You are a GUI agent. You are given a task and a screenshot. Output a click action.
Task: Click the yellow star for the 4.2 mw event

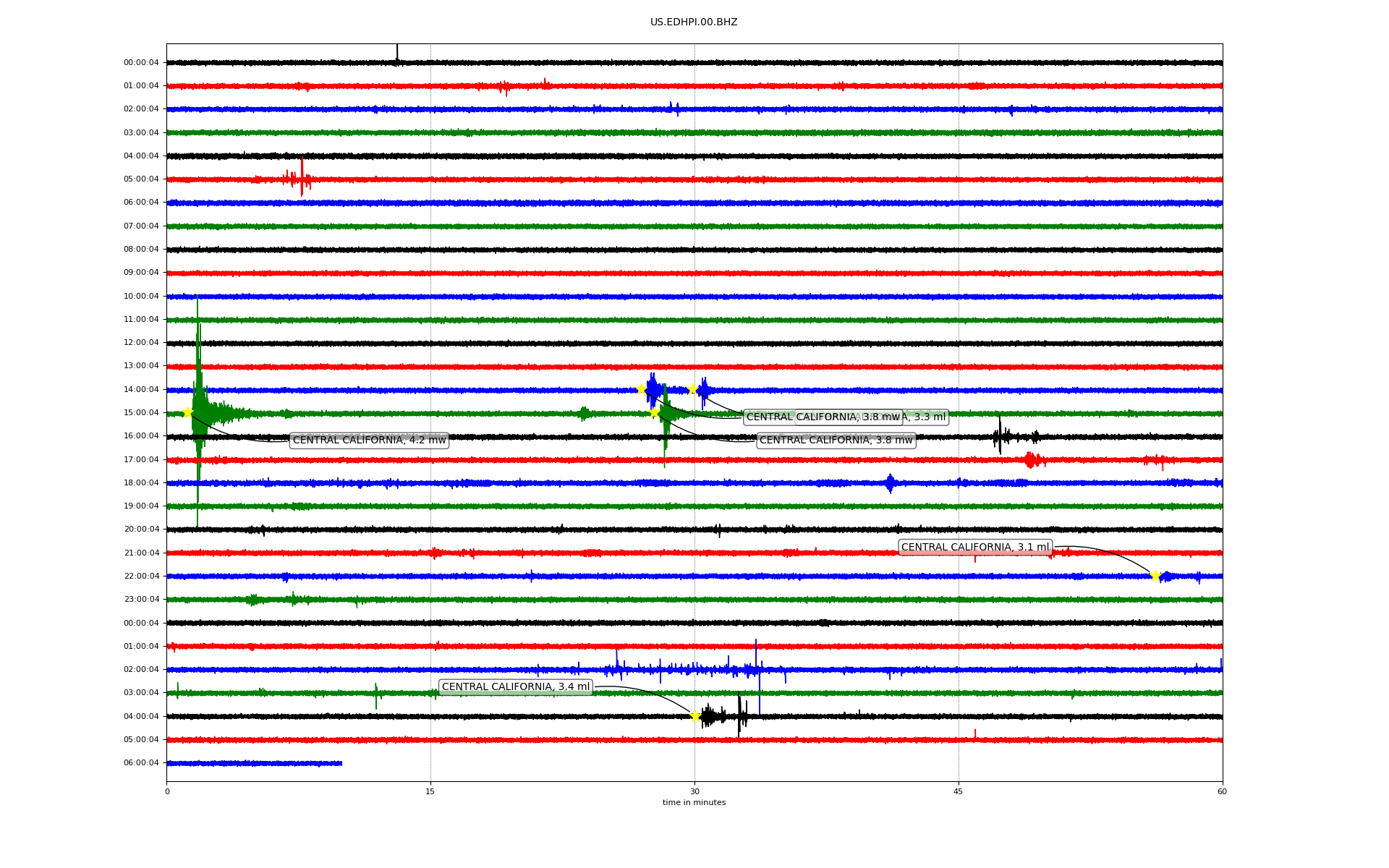(187, 412)
